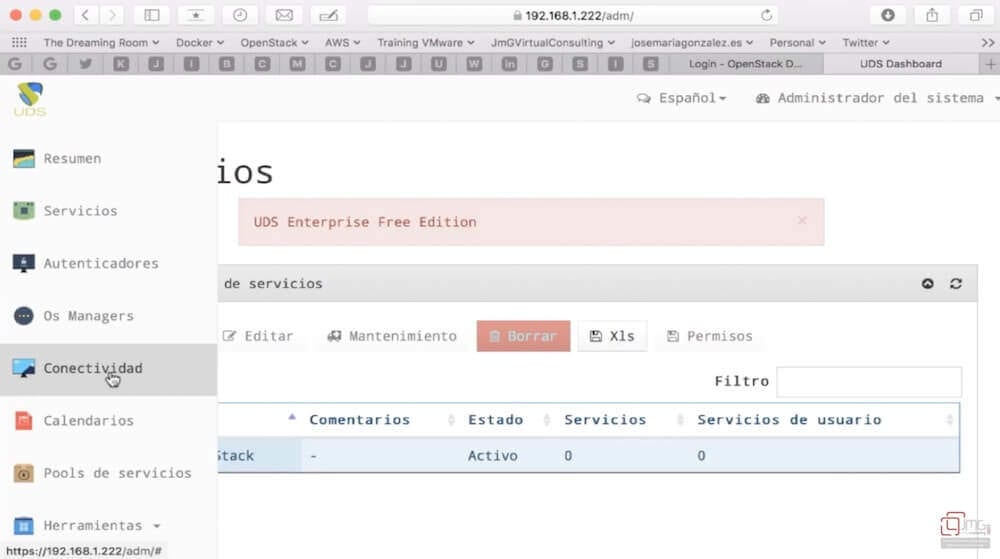Open the pinned W tab
This screenshot has width=1000, height=559.
[474, 64]
